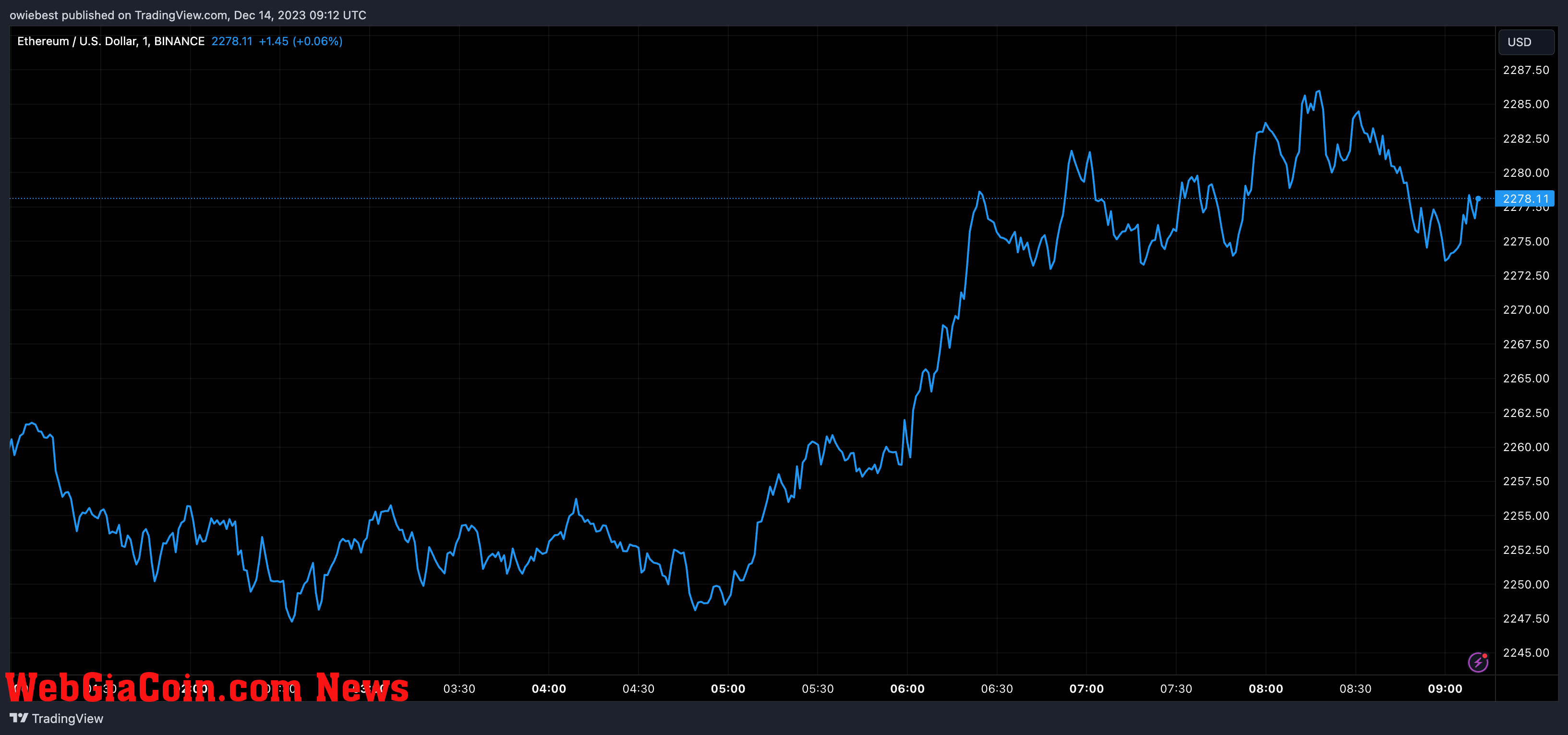Click the +1.45 (+0.06%) change value
This screenshot has height=735, width=1568.
click(301, 41)
